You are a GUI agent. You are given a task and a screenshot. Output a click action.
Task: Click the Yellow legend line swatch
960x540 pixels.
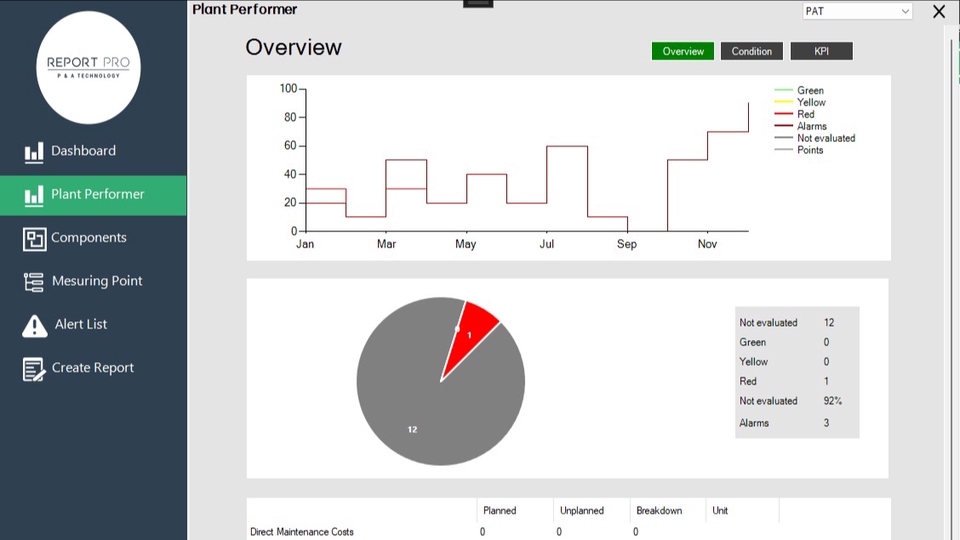[784, 102]
